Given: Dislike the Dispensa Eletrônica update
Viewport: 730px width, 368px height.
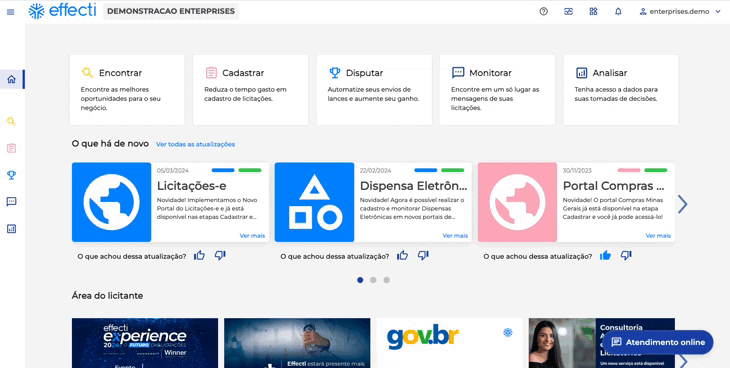Looking at the screenshot, I should (x=423, y=255).
